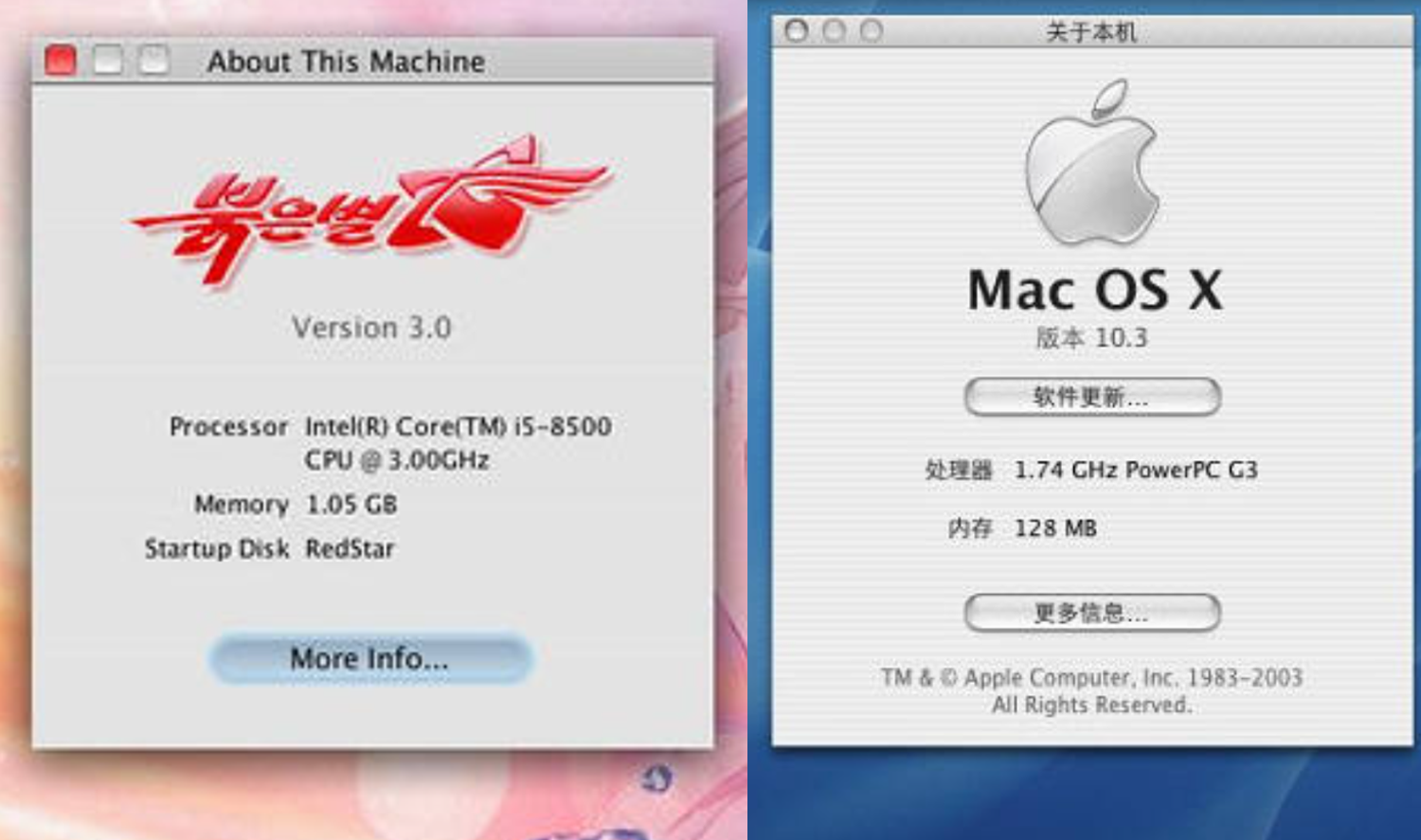The height and width of the screenshot is (840, 1421).
Task: Zoom the 关于本机 window
Action: (871, 31)
